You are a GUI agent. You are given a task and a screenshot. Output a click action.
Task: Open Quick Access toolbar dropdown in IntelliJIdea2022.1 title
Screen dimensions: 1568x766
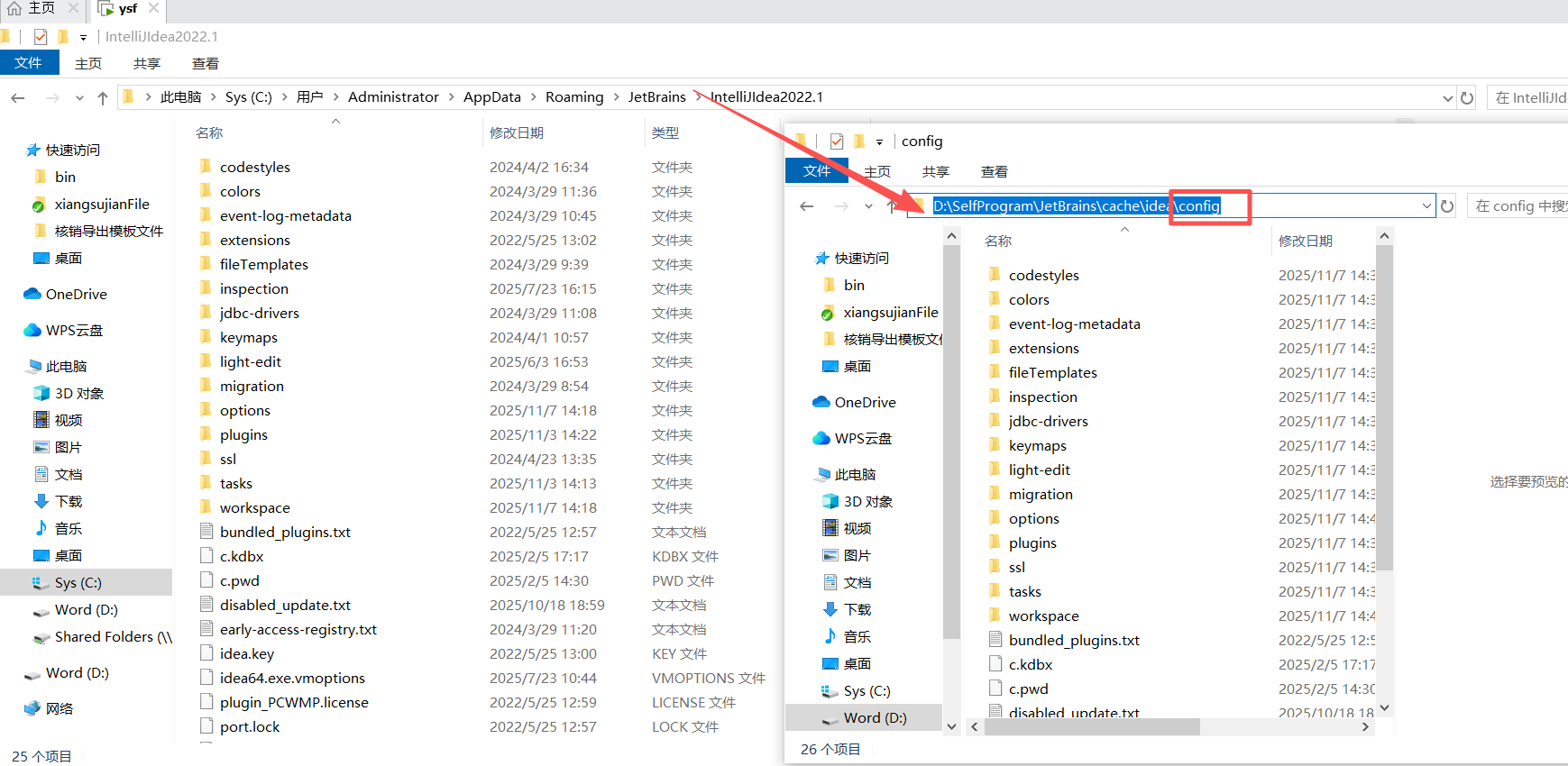pos(83,37)
